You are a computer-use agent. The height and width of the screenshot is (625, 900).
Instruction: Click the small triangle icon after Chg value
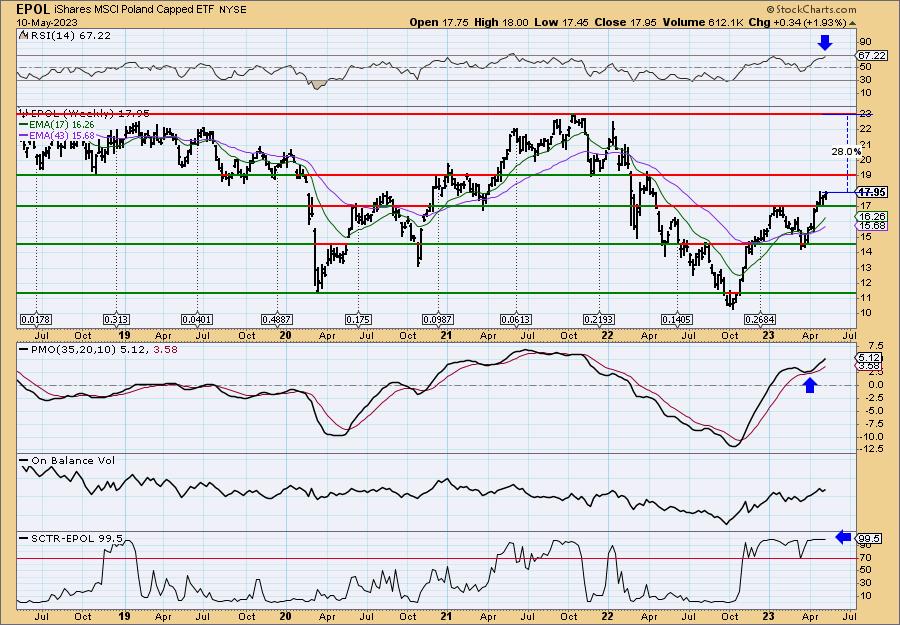click(852, 23)
